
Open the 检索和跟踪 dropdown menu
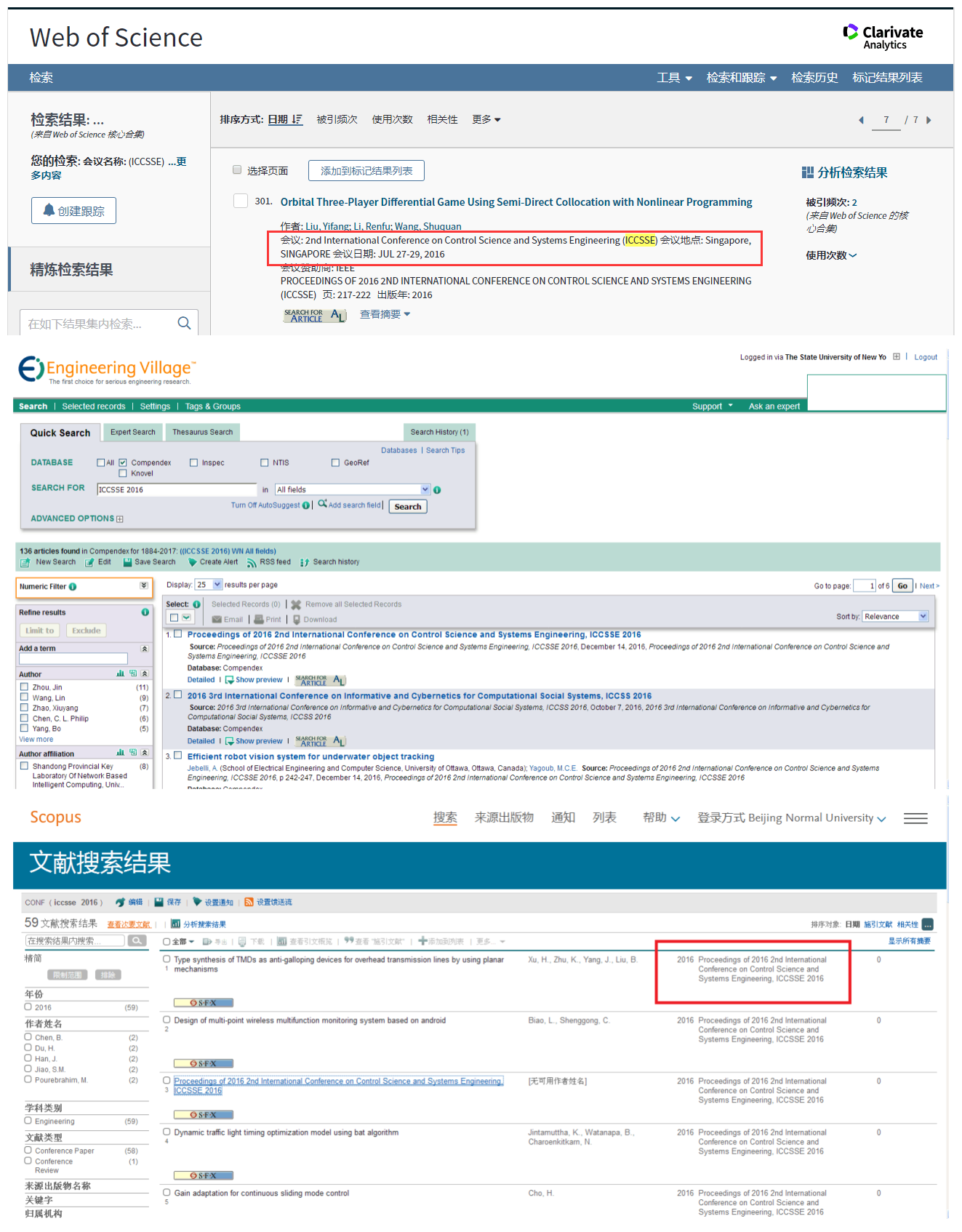coord(742,78)
